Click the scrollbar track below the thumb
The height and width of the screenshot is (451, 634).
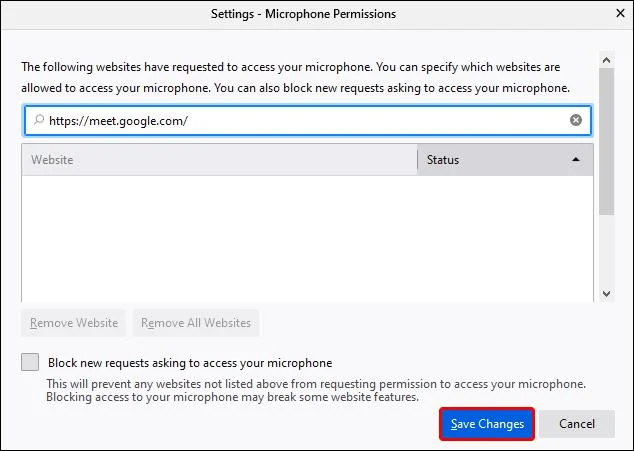click(x=606, y=251)
